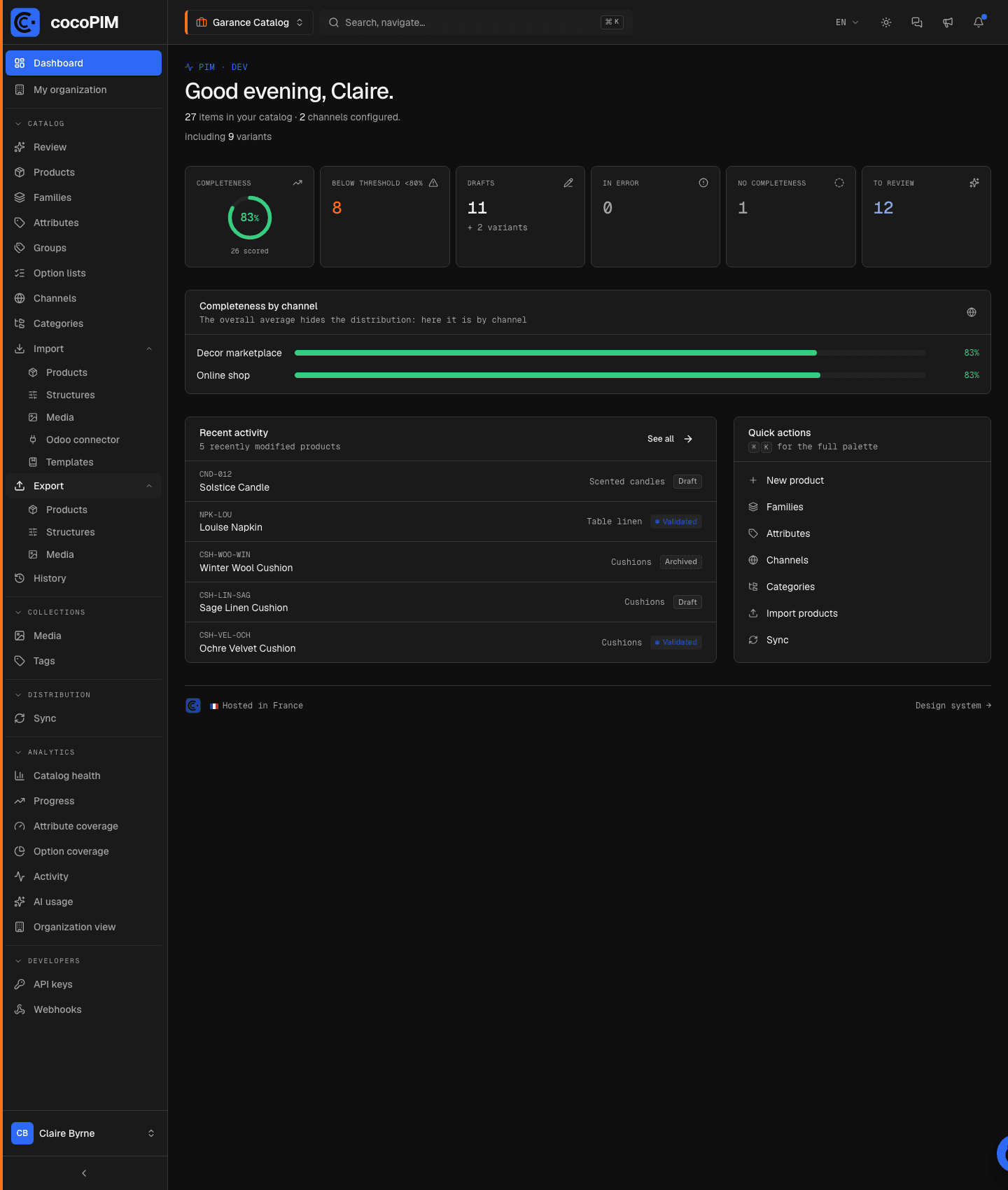Open the chat messages icon in header

(917, 22)
